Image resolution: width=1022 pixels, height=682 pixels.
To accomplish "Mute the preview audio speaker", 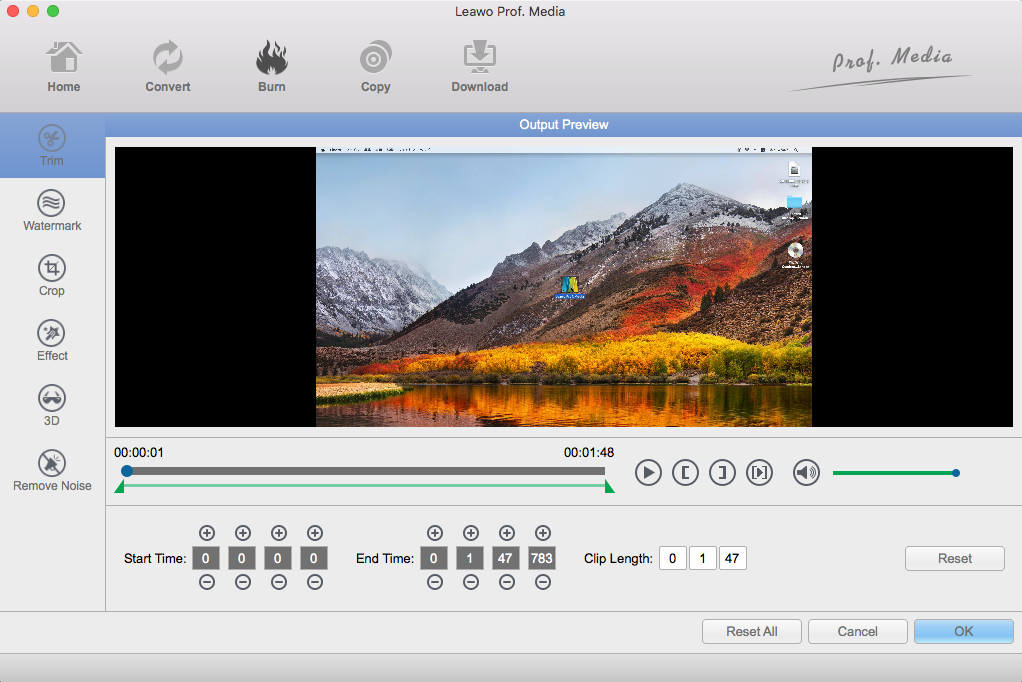I will (806, 473).
